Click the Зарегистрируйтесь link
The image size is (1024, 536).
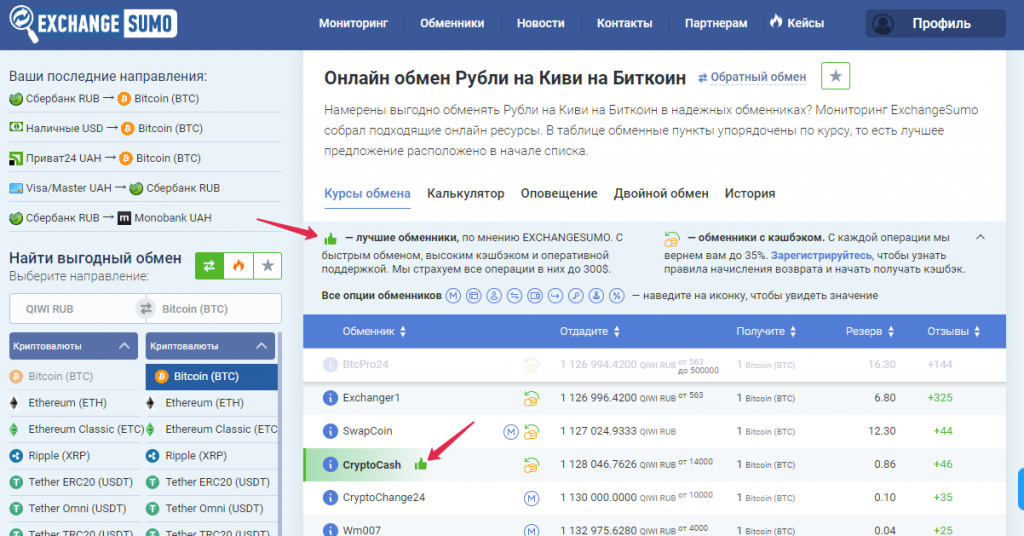pos(821,255)
